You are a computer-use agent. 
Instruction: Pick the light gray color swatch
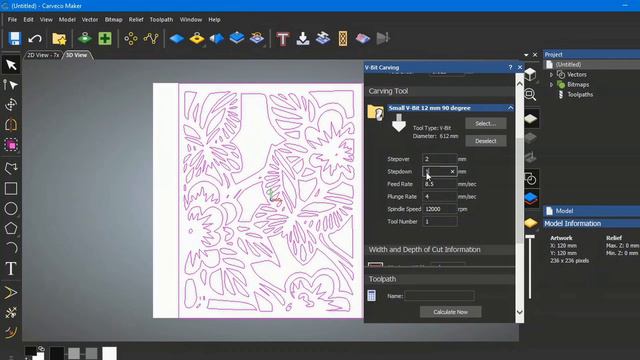point(74,353)
